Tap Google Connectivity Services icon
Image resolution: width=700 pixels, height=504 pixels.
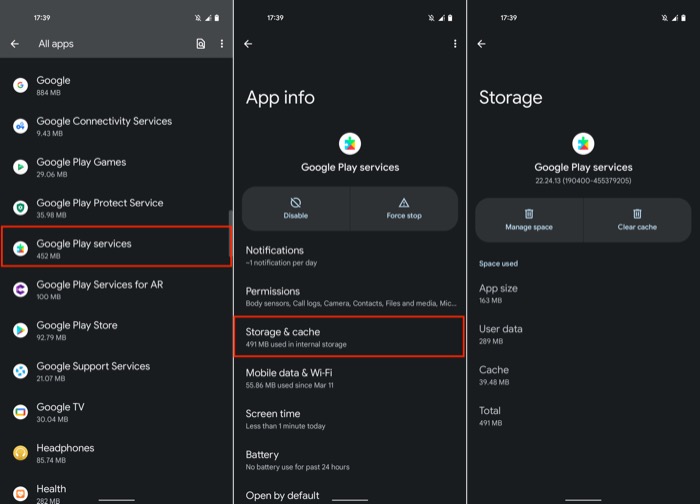(20, 126)
